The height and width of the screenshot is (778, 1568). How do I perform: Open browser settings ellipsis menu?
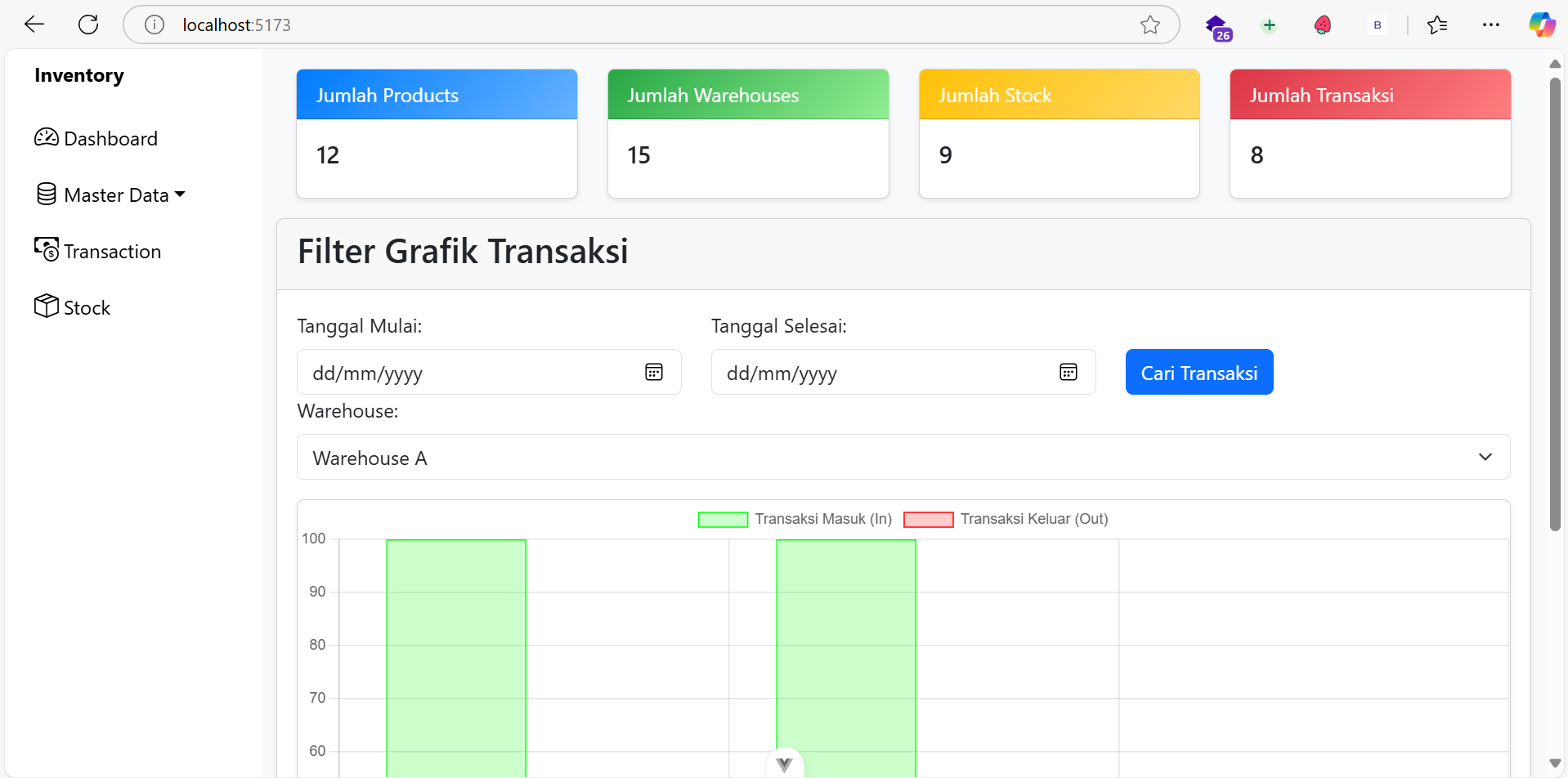point(1490,25)
